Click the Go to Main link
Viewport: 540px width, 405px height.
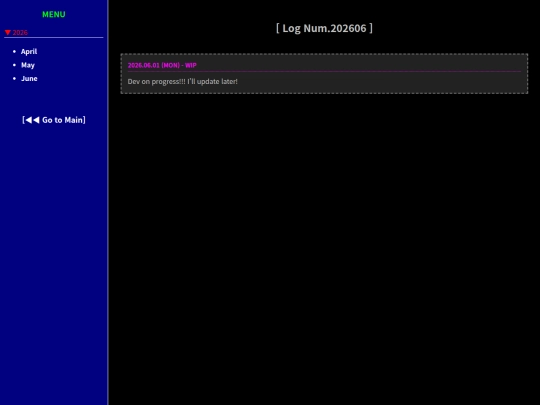(x=54, y=120)
